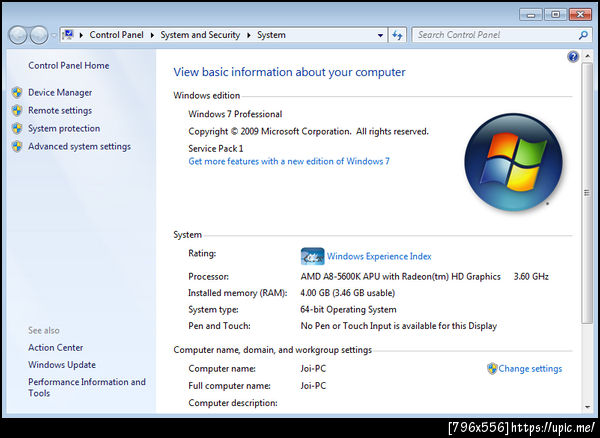Click the shield icon beside Remote settings

[17, 111]
